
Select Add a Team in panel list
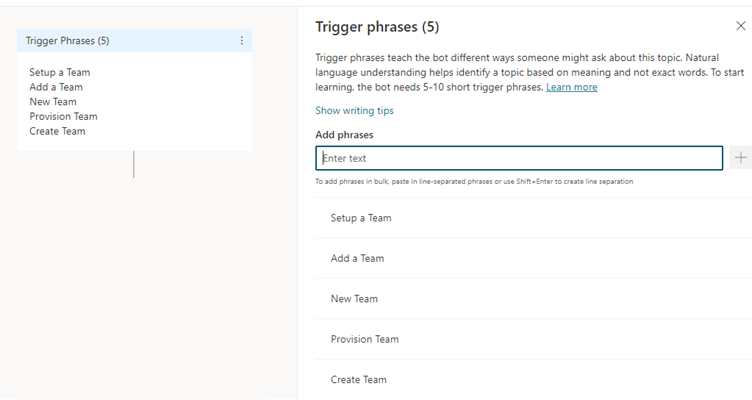point(533,258)
